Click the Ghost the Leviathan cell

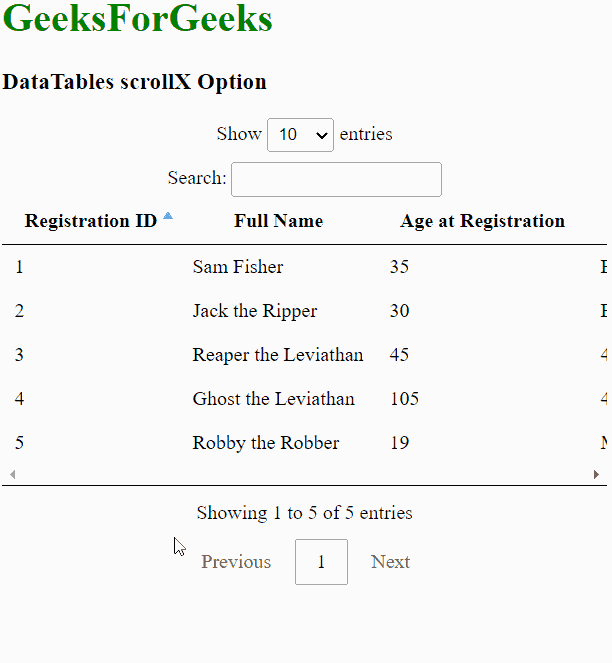coord(273,399)
